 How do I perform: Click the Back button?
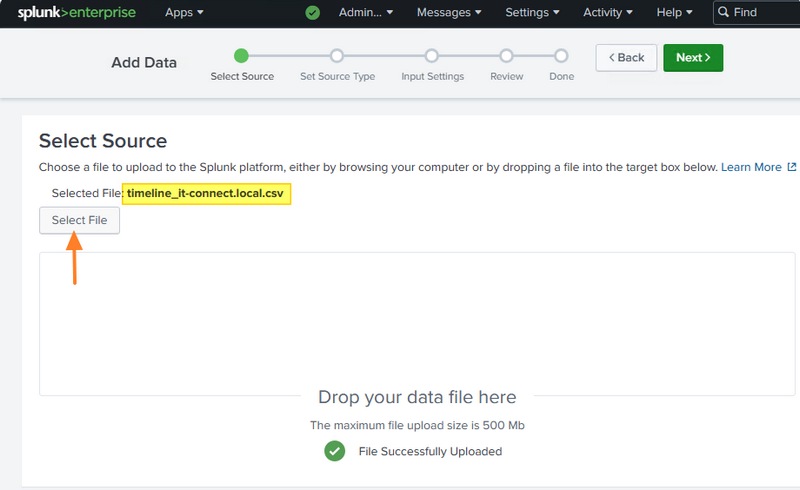click(x=626, y=57)
